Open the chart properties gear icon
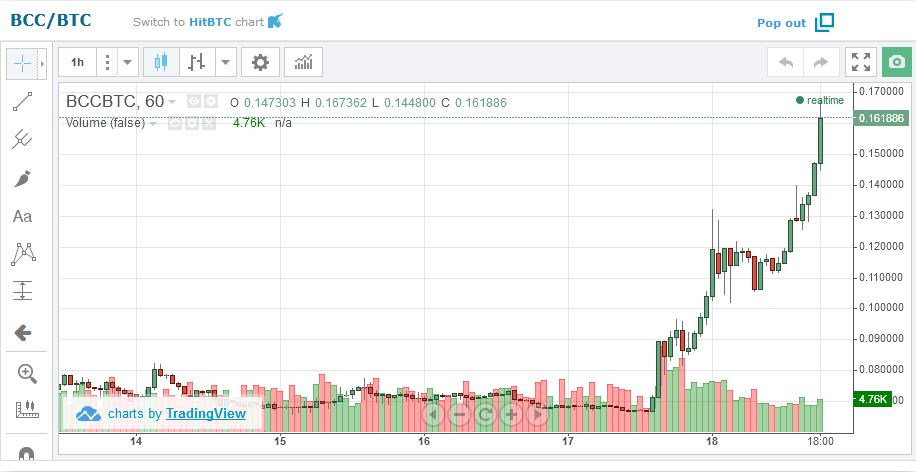 (x=260, y=62)
